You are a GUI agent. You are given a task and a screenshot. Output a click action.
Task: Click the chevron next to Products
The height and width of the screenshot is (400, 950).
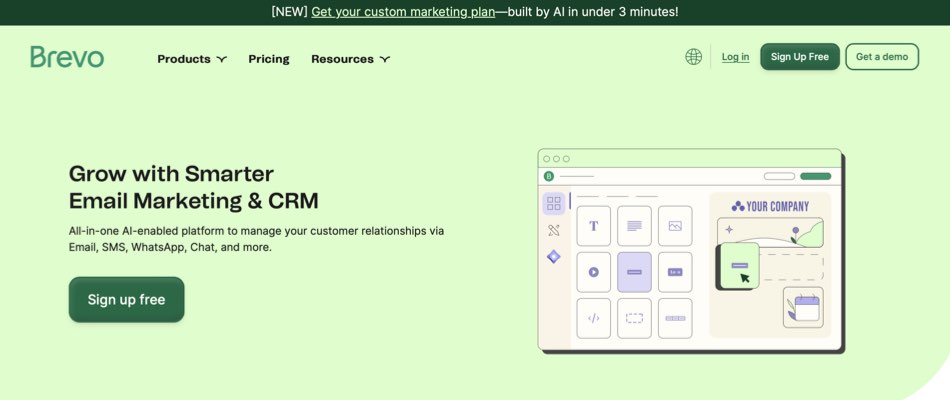[222, 59]
